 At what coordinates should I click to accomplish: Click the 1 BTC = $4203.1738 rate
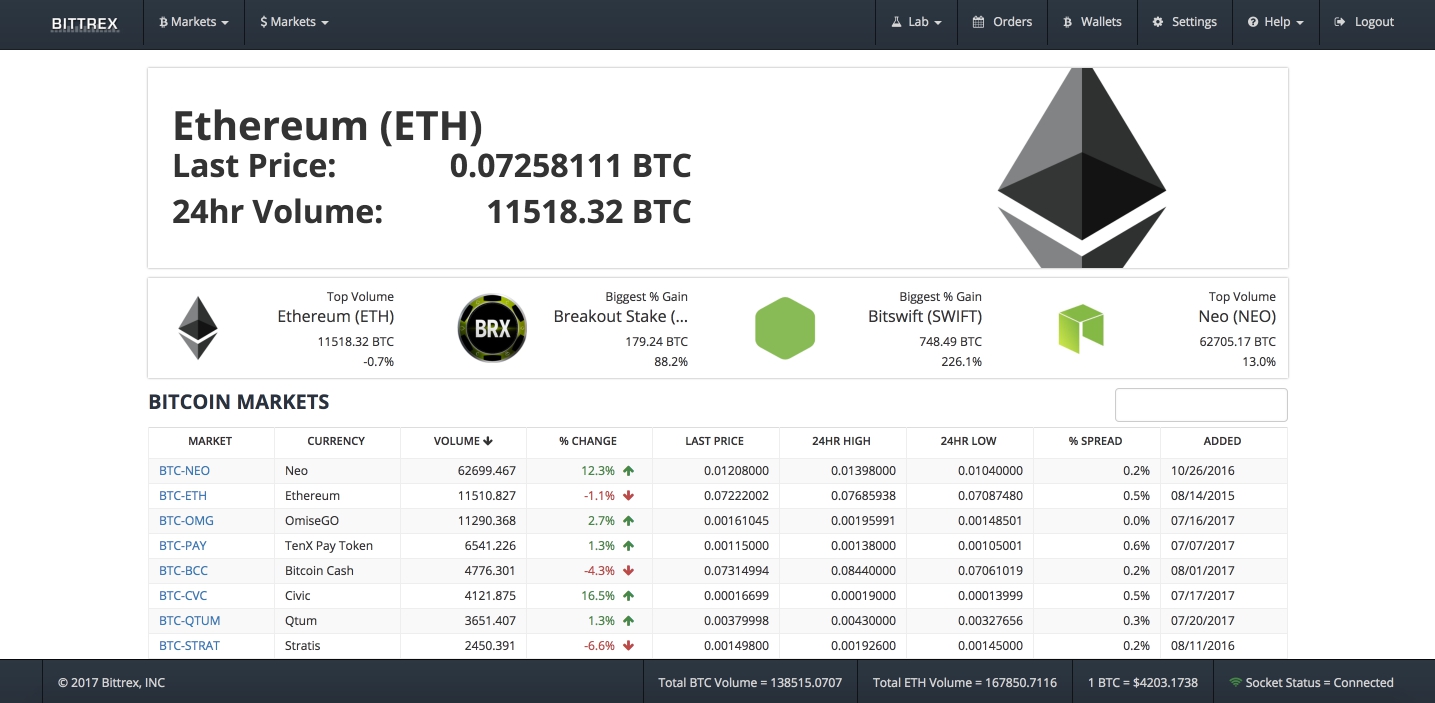pos(1142,682)
